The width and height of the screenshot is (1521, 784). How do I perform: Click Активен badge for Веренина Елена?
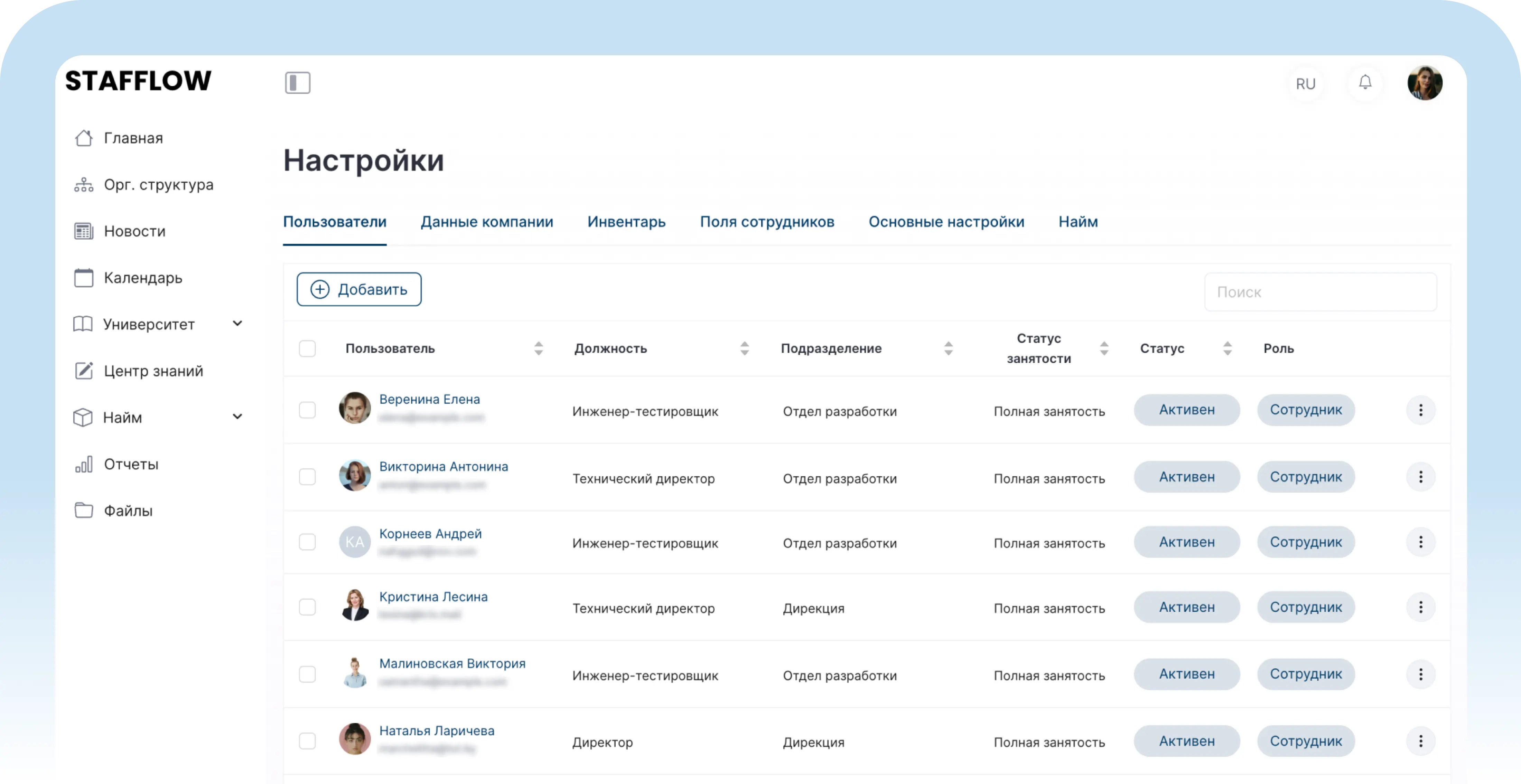[1186, 410]
